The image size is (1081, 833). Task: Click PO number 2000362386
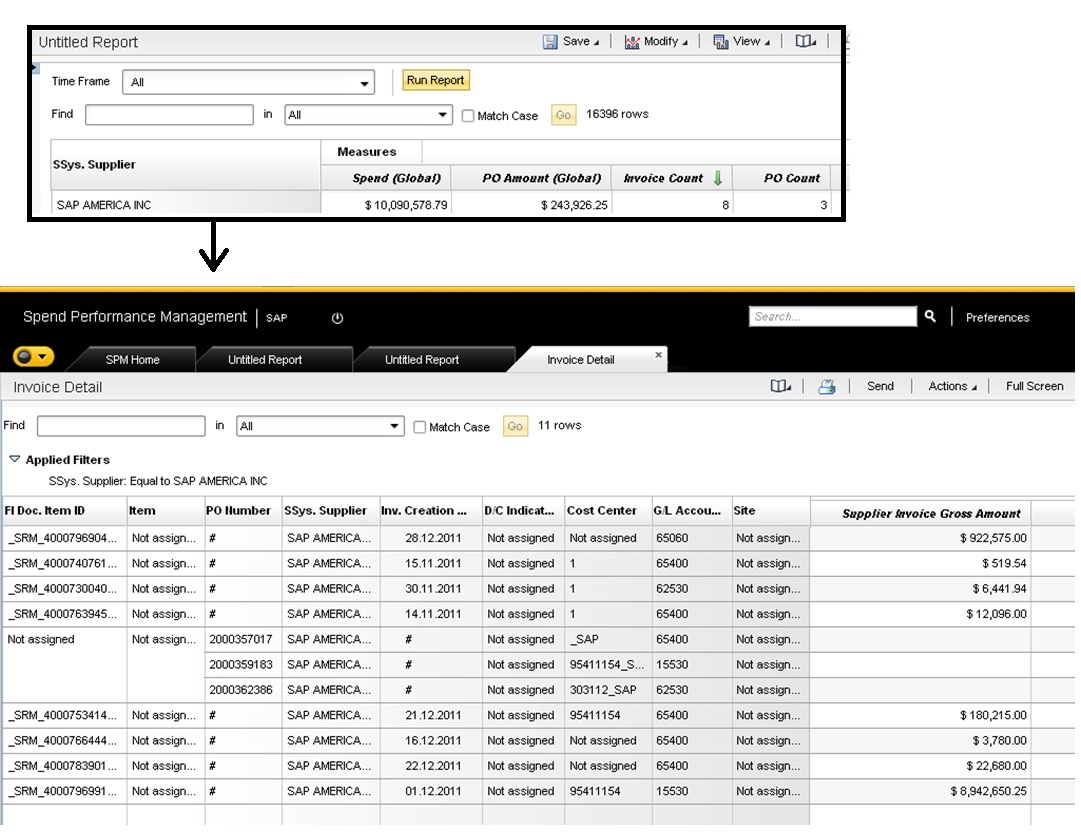241,690
